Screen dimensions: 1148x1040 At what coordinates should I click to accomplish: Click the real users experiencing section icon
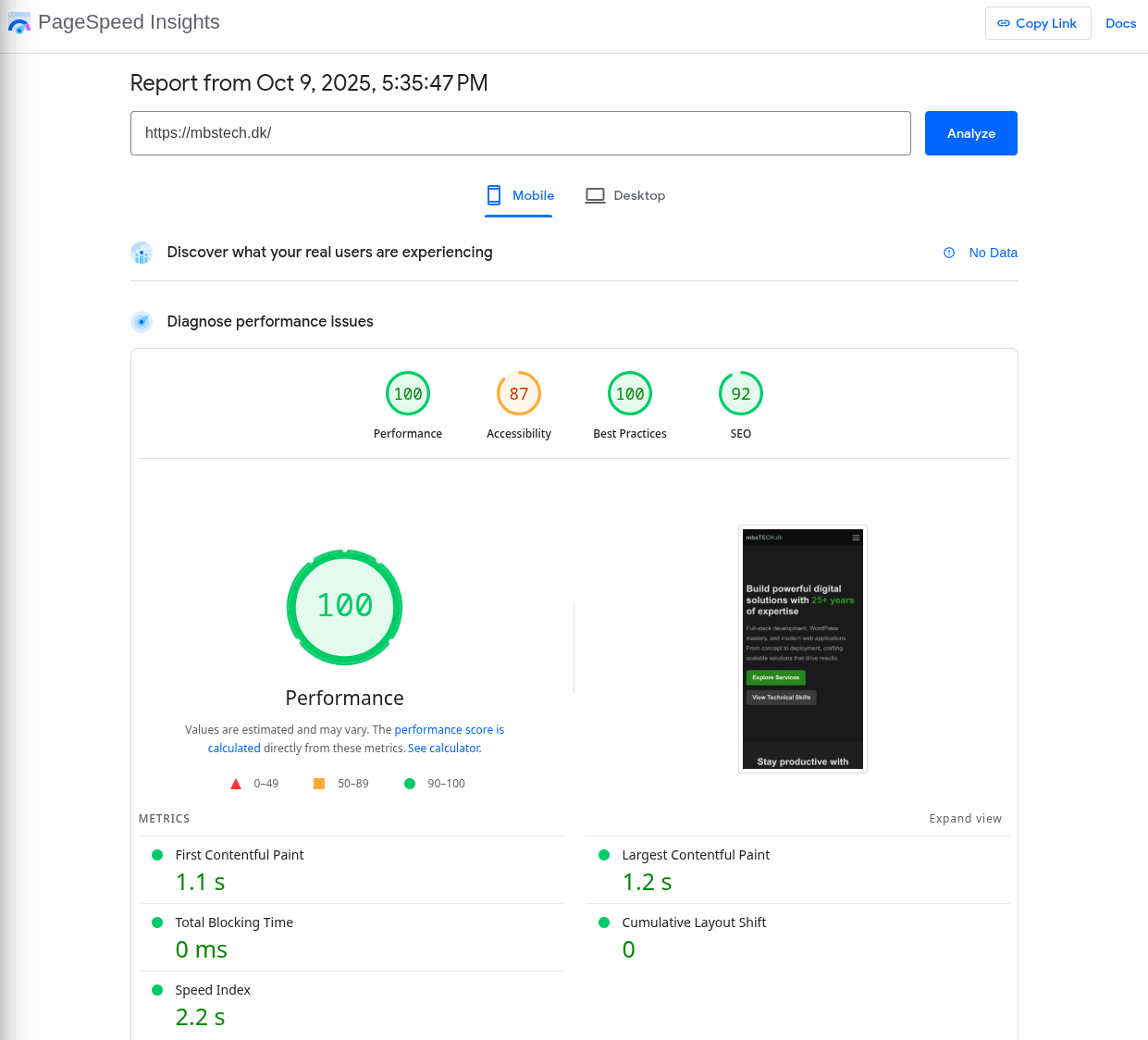click(142, 253)
